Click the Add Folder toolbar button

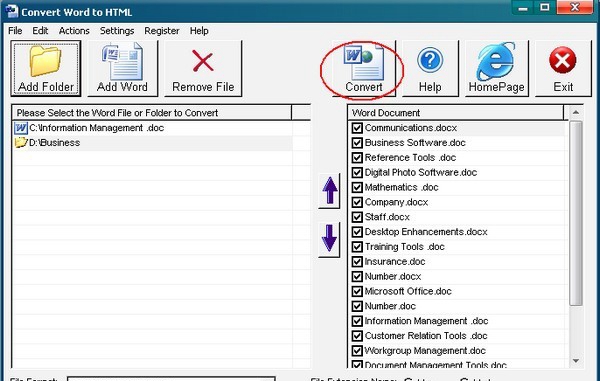[x=46, y=68]
